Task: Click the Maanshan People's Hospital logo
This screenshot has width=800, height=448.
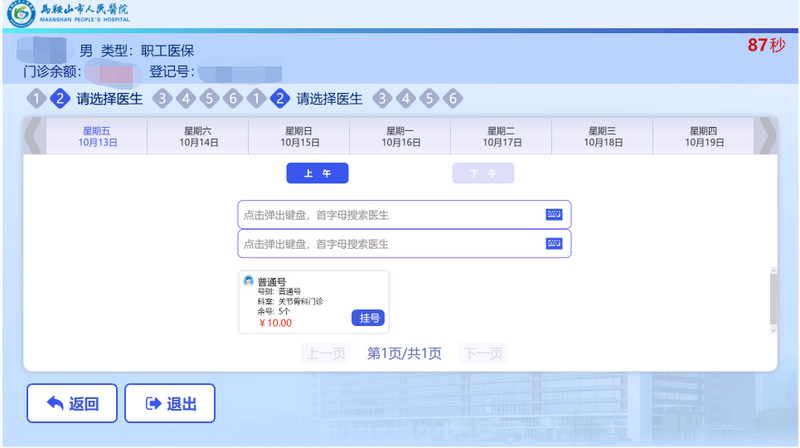Action: coord(68,14)
